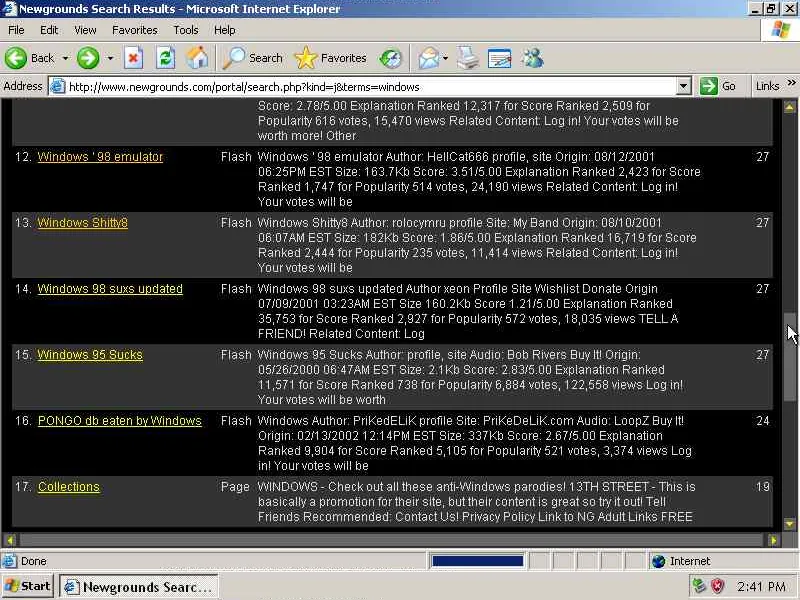The width and height of the screenshot is (800, 600).
Task: Open the Favorites menu
Action: click(135, 30)
